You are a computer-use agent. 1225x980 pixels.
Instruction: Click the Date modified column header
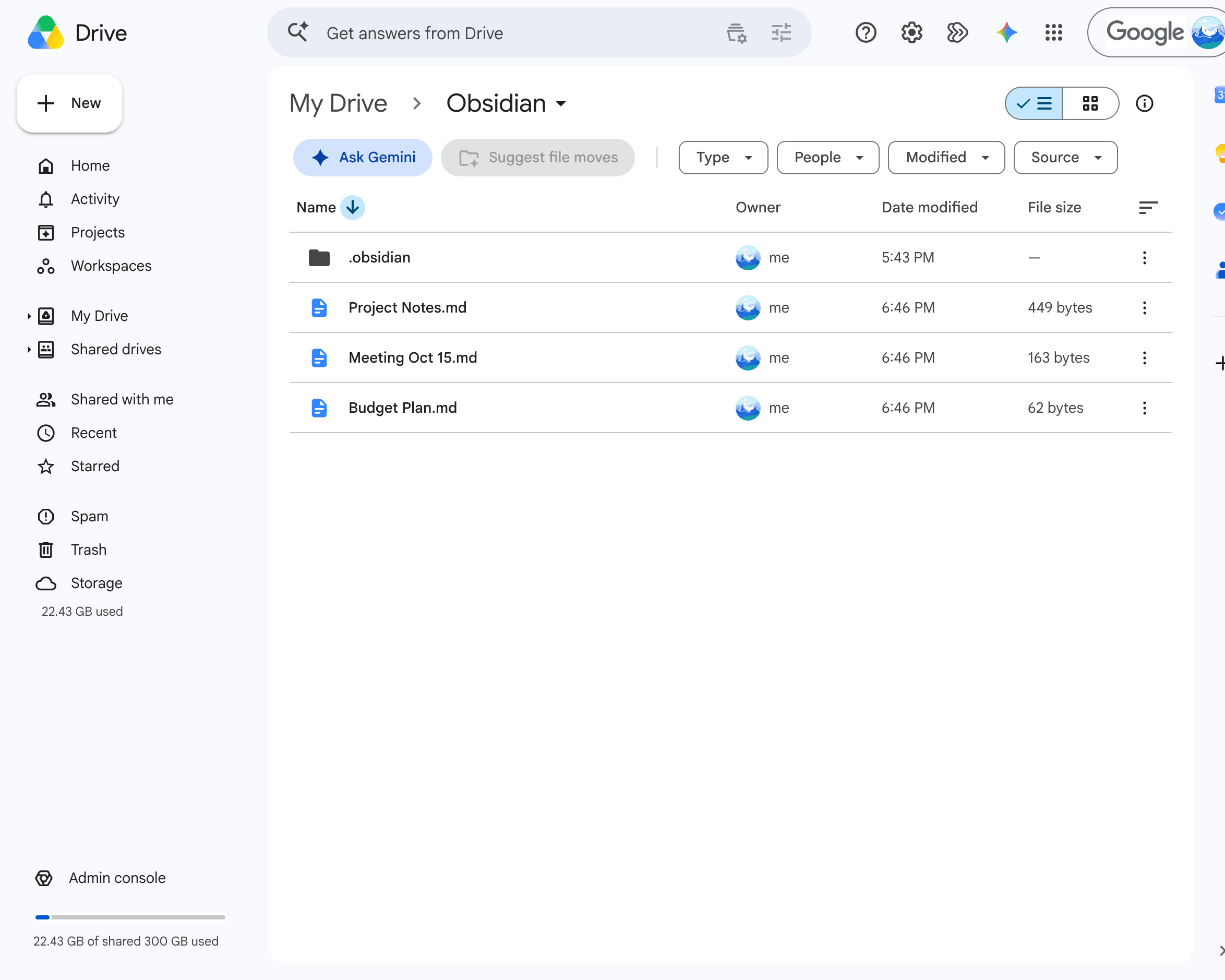(x=930, y=208)
